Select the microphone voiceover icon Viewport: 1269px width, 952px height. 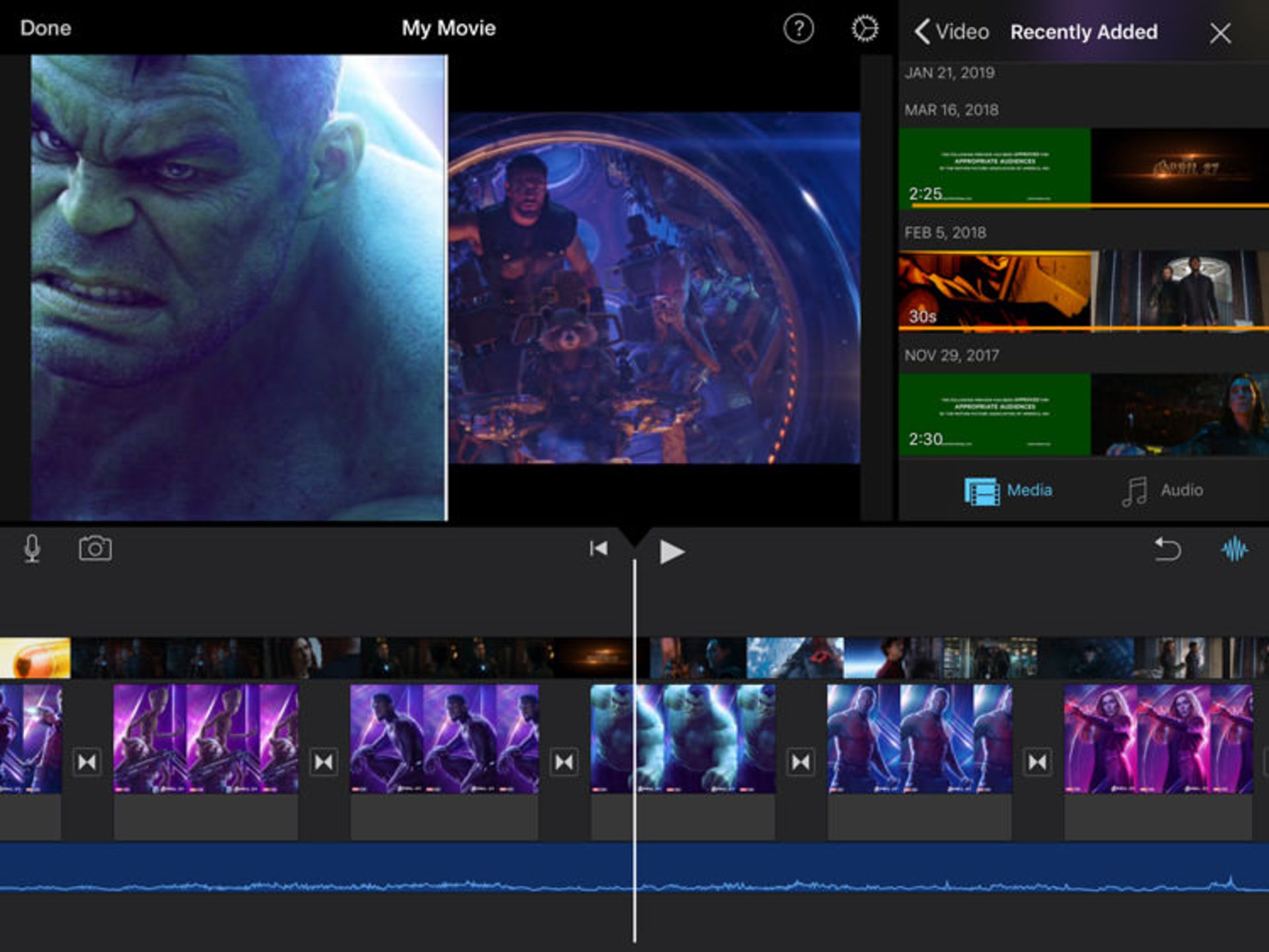32,549
